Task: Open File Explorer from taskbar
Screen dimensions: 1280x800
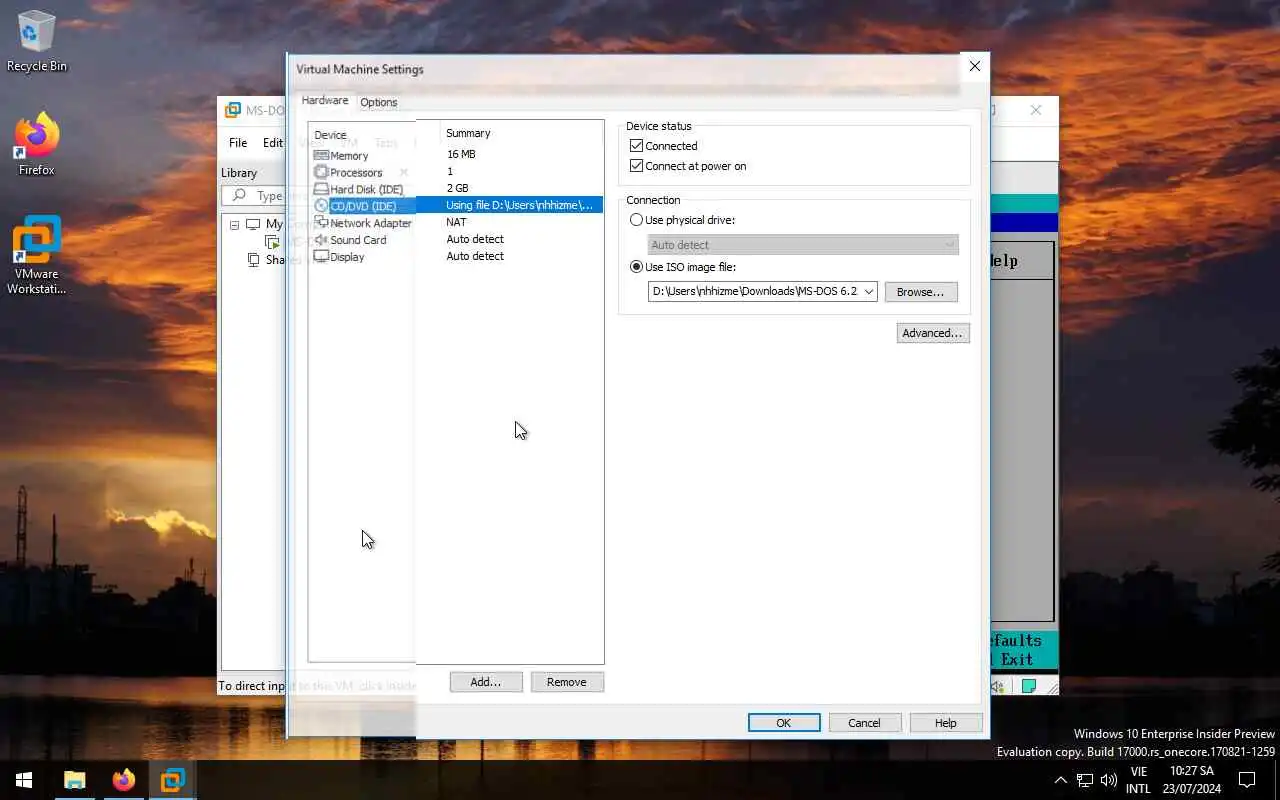Action: pos(75,780)
